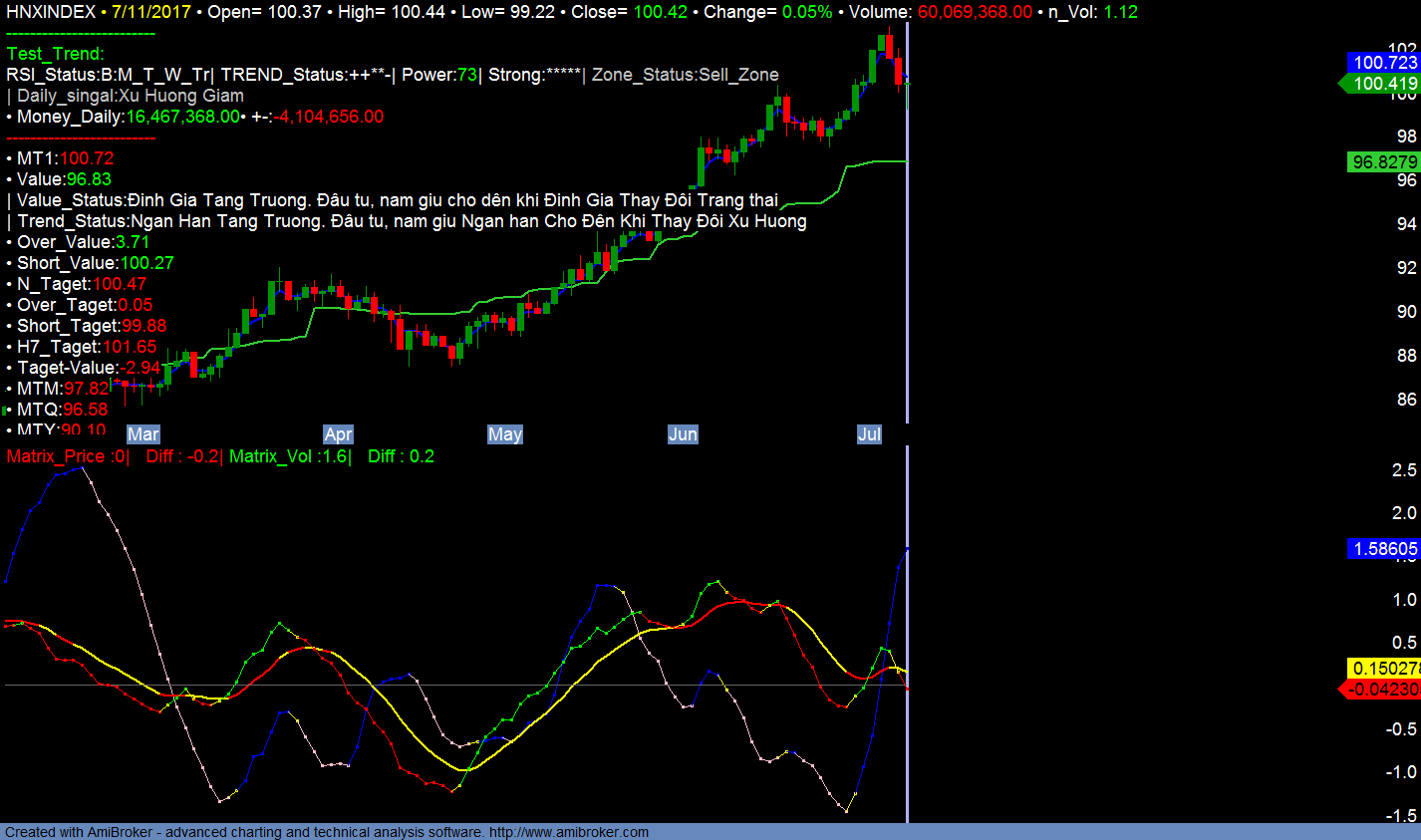Viewport: 1421px width, 840px height.
Task: Click the HNXINDEX symbol title
Action: coord(51,12)
